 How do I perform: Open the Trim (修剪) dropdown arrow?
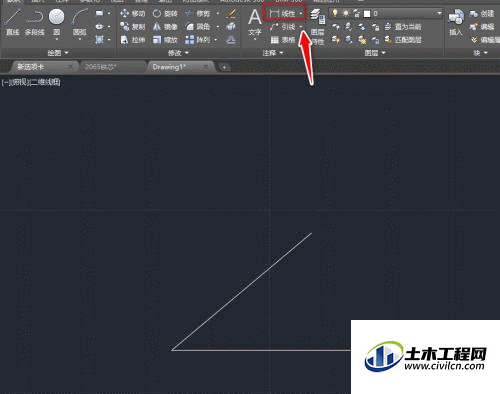(218, 13)
